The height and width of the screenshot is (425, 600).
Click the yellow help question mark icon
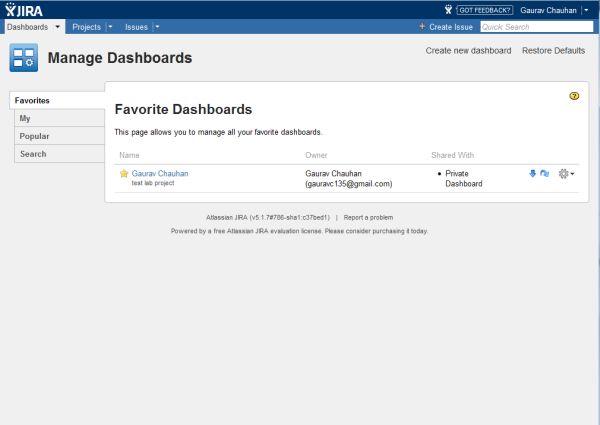pos(574,96)
